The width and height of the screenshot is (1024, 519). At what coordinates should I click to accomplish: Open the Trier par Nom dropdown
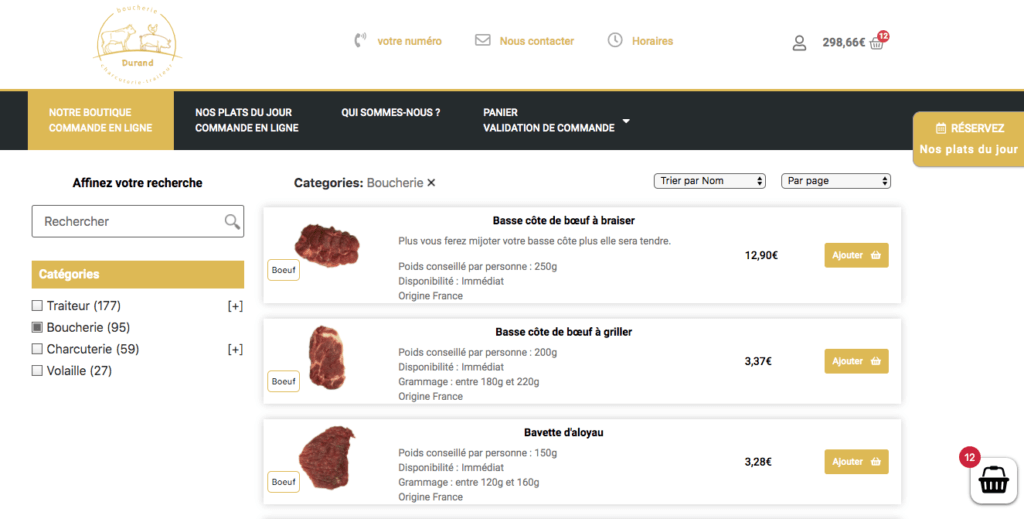click(709, 181)
